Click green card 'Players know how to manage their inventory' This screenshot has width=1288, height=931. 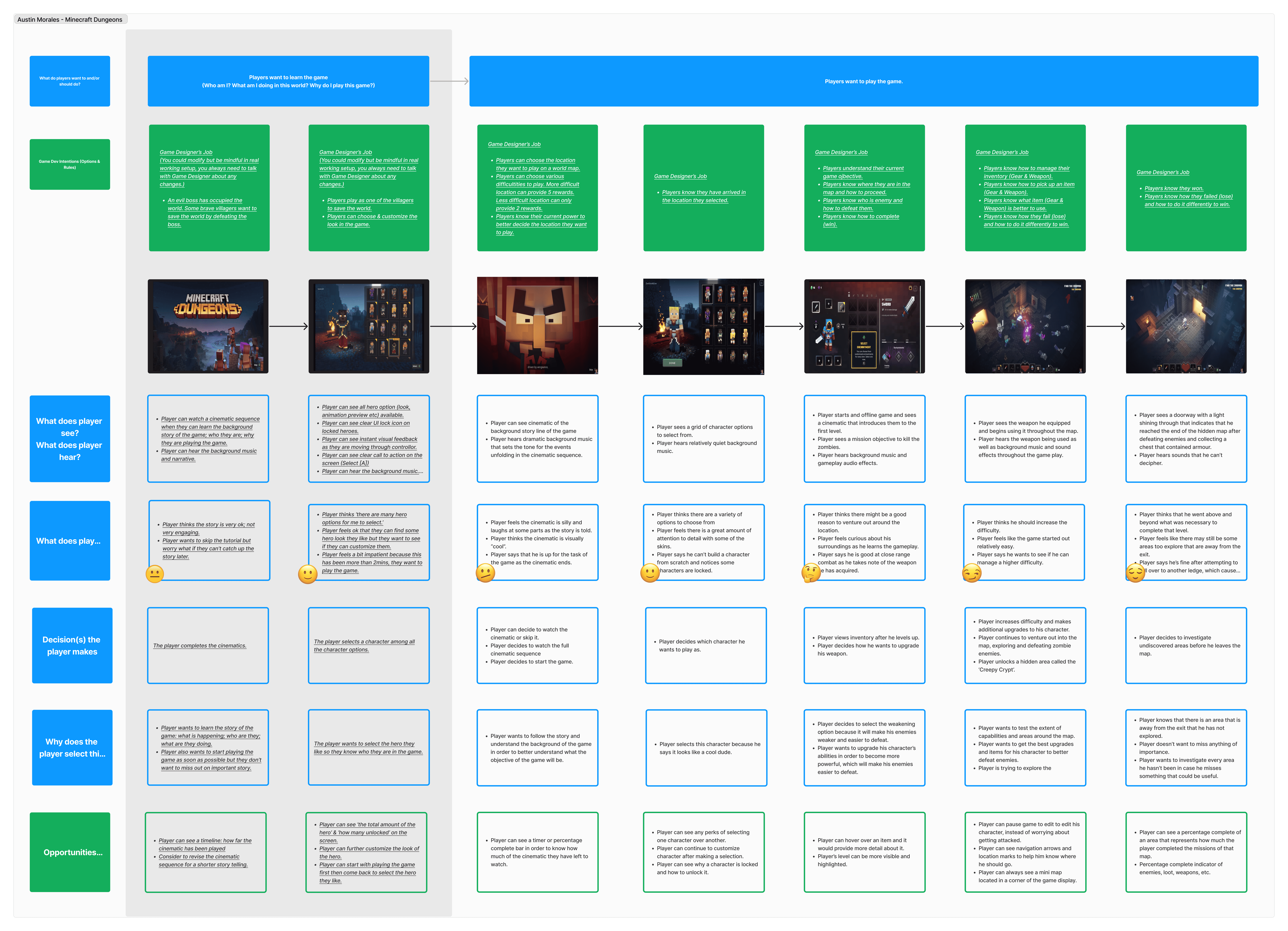1025,188
